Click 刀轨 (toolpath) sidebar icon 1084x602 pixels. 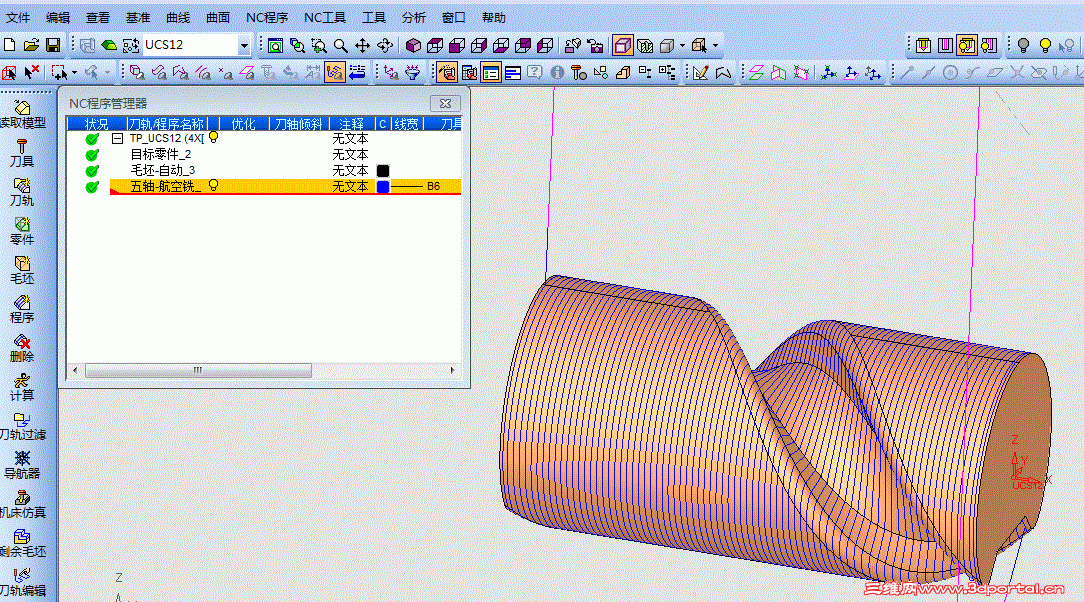click(22, 192)
